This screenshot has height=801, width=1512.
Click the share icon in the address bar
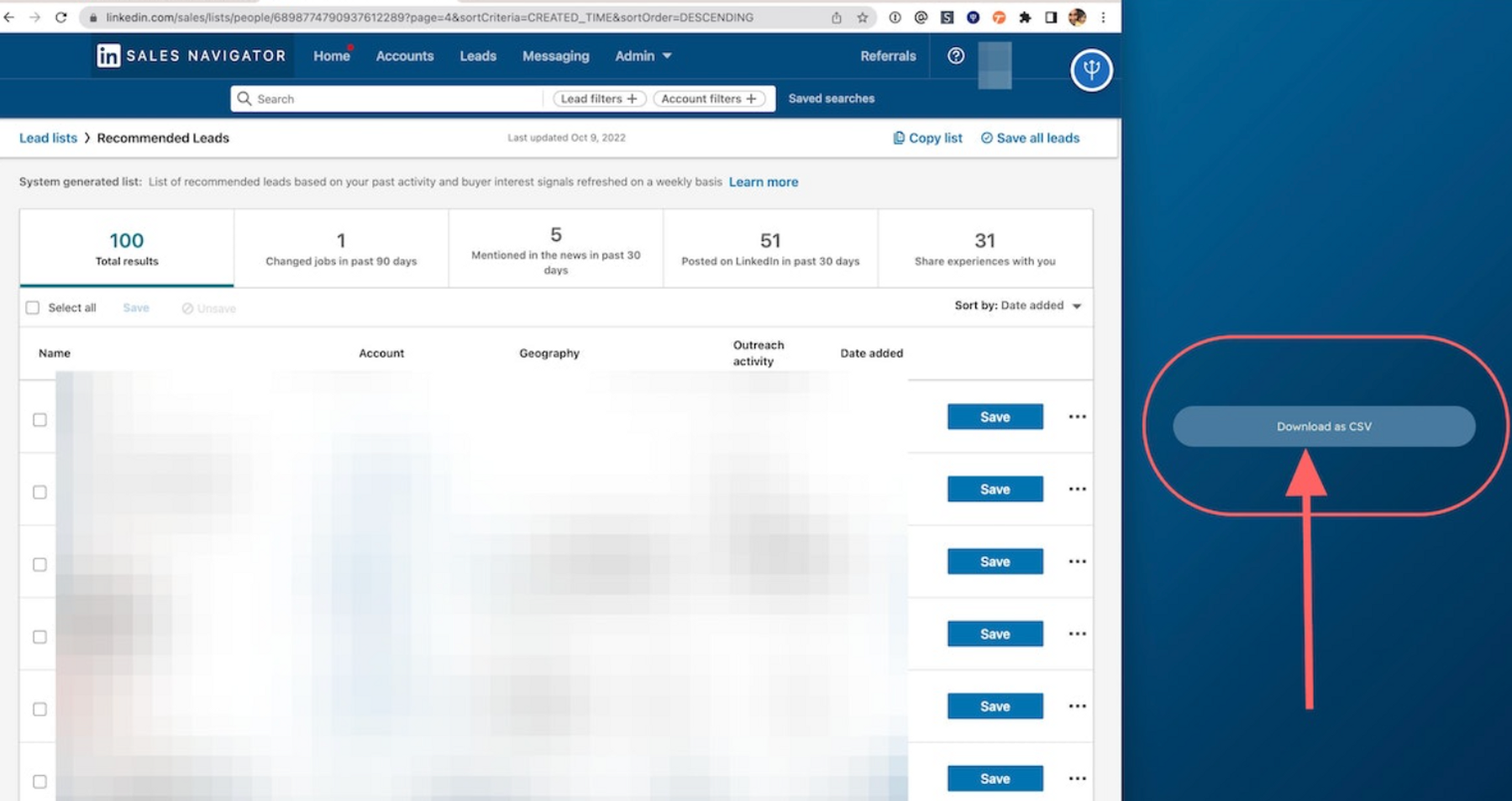click(837, 17)
